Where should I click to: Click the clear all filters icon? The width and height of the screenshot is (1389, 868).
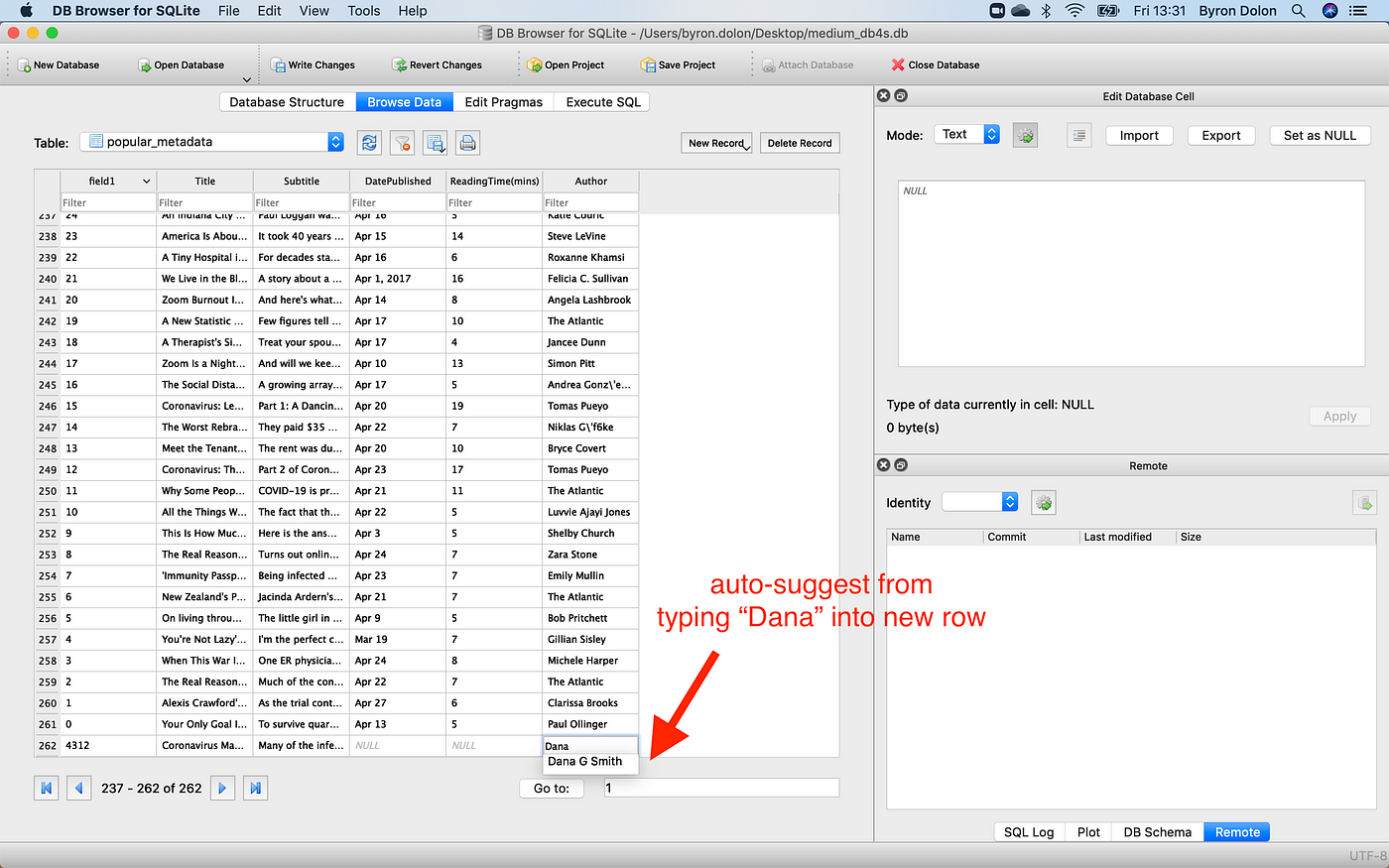pos(402,143)
